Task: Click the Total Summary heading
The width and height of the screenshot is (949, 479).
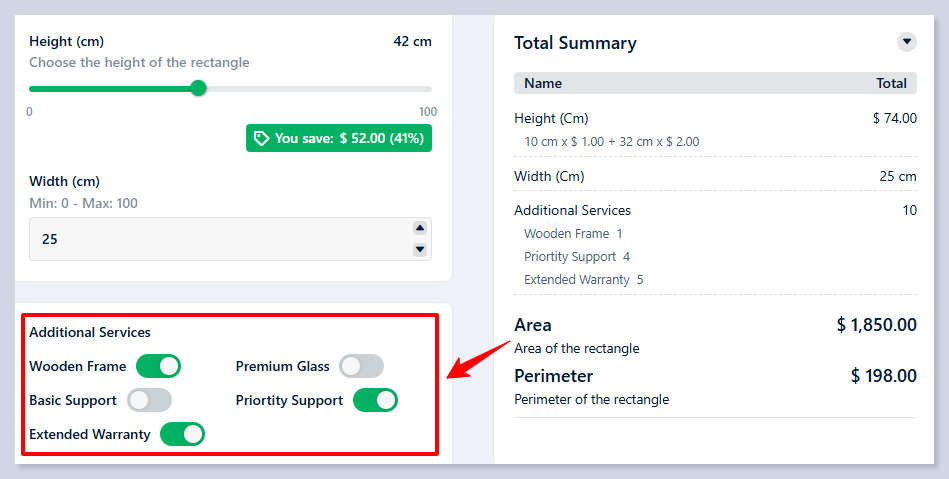Action: (x=575, y=43)
